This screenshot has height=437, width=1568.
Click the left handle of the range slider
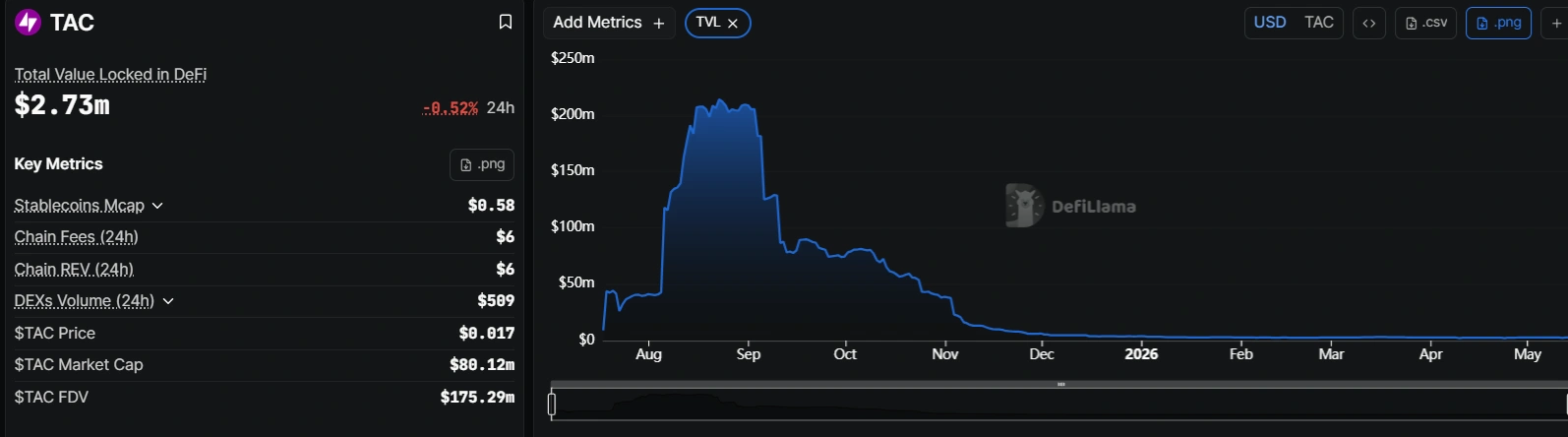(552, 404)
